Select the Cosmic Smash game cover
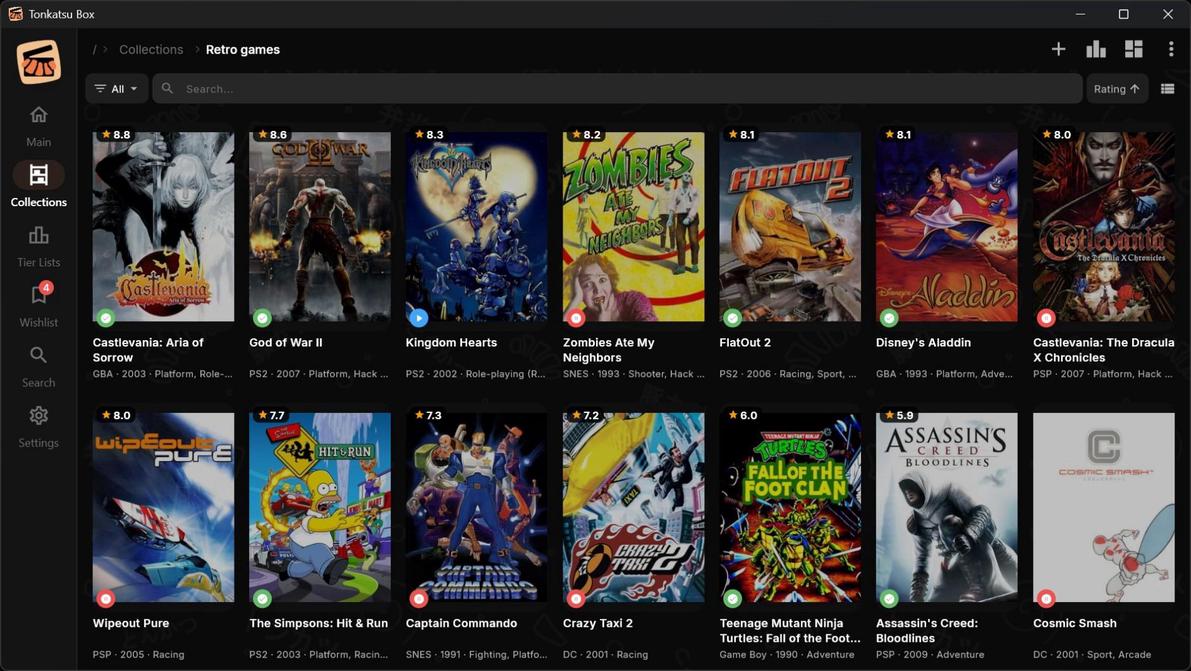 tap(1103, 507)
